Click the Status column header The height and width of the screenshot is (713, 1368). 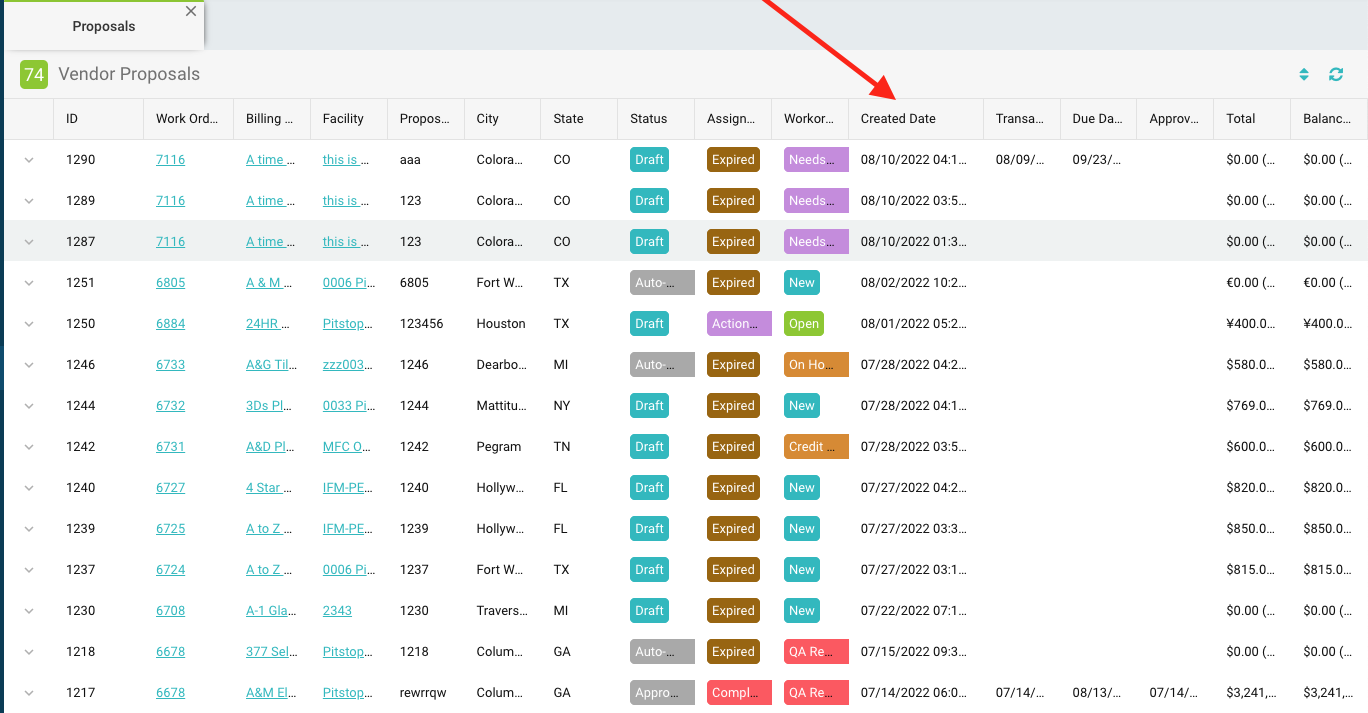[x=648, y=119]
